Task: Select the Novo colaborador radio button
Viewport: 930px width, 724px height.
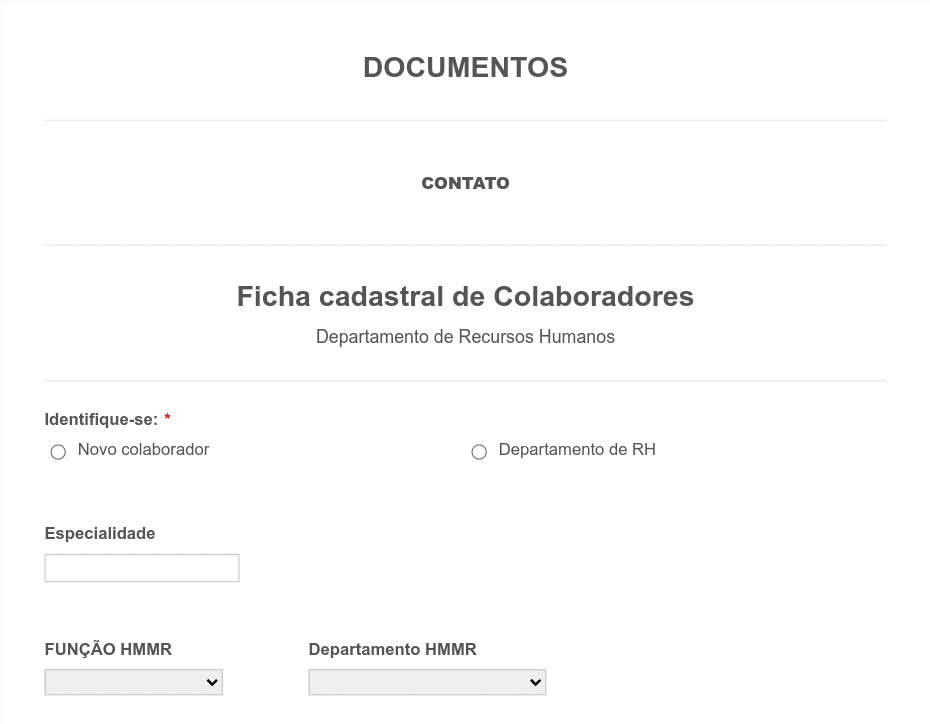Action: [x=58, y=452]
